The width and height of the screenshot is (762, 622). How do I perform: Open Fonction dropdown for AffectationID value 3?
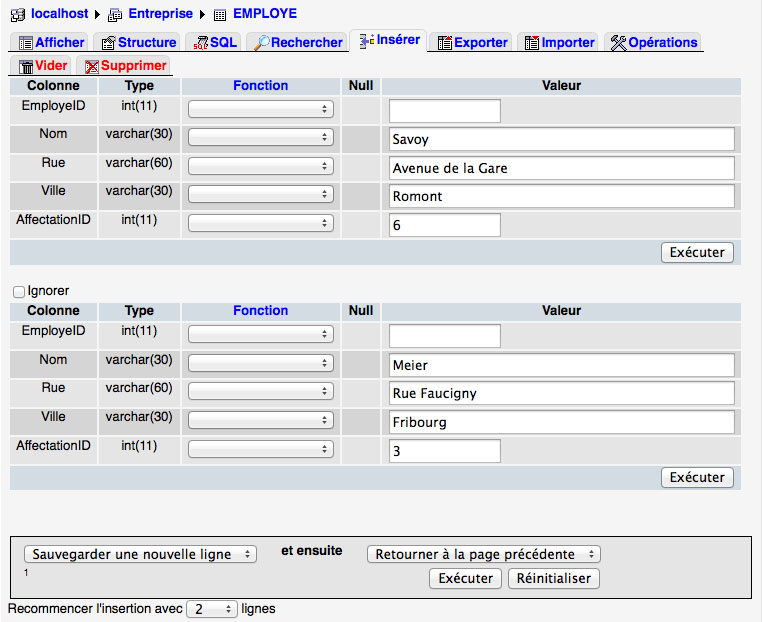(261, 449)
